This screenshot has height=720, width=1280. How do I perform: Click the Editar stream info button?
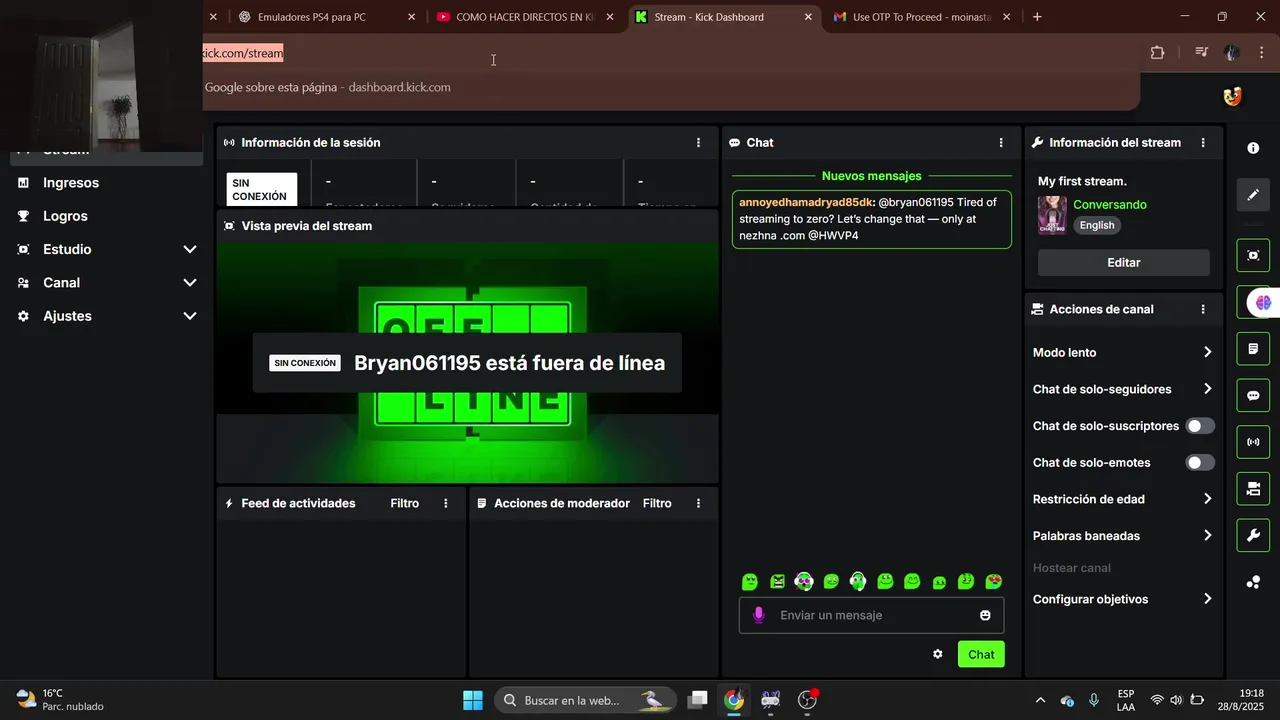[x=1124, y=263]
